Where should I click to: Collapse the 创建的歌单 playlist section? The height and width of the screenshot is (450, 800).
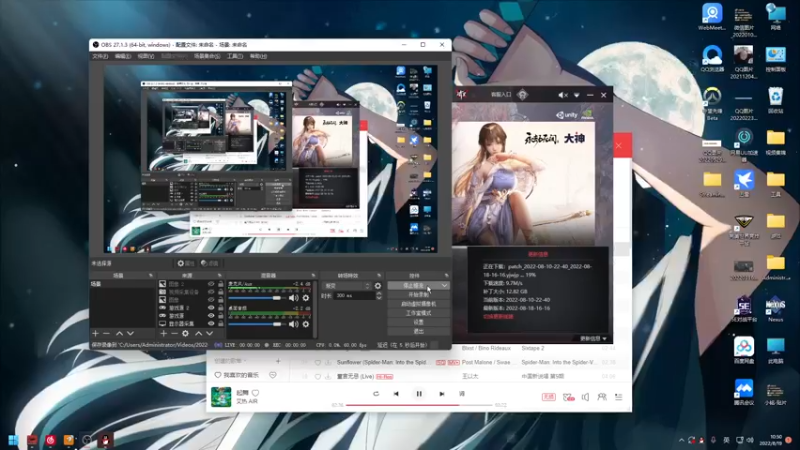coord(230,361)
